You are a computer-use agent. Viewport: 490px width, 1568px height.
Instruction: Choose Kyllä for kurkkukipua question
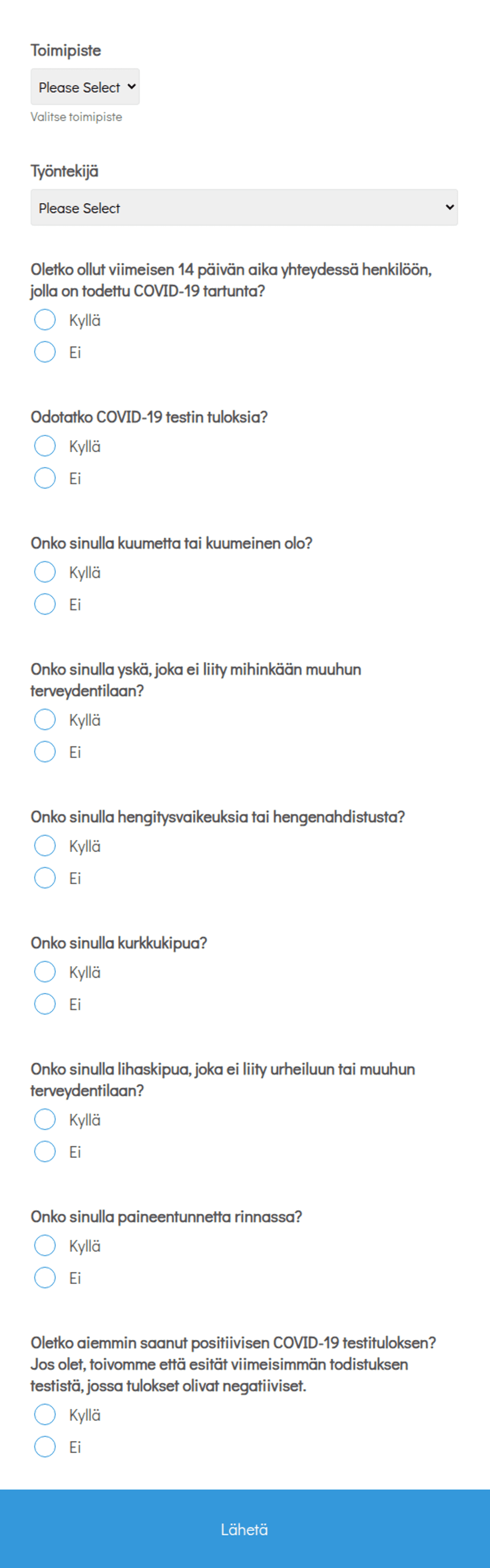[45, 971]
